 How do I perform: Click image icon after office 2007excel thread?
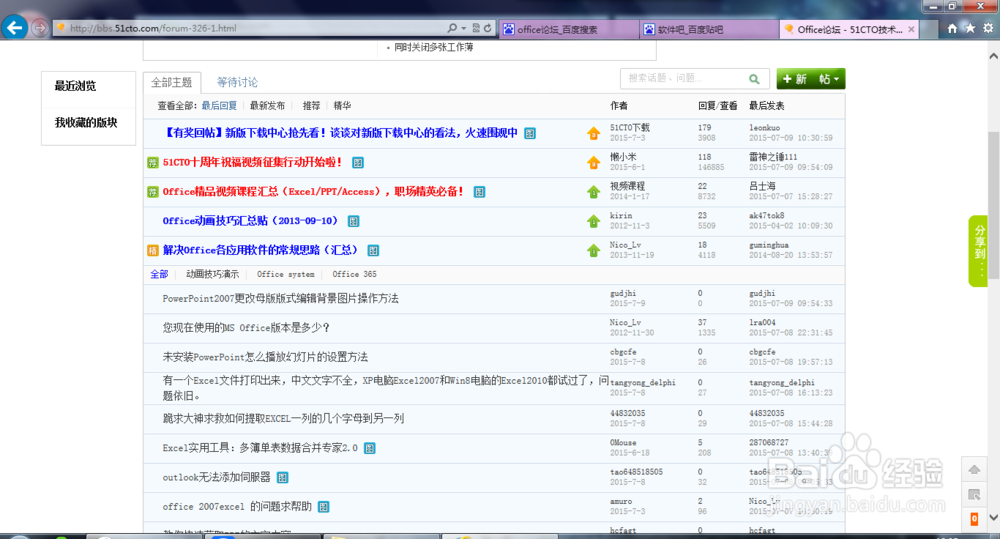(323, 507)
